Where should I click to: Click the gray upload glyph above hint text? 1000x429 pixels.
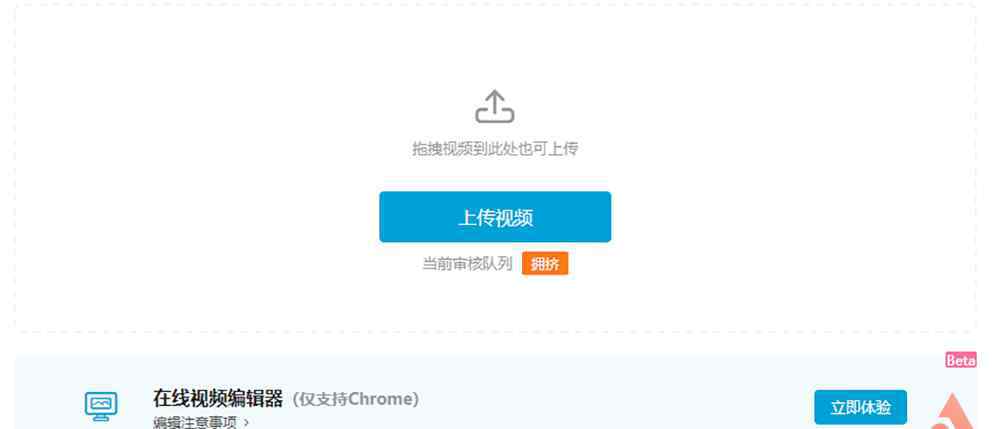pos(495,106)
